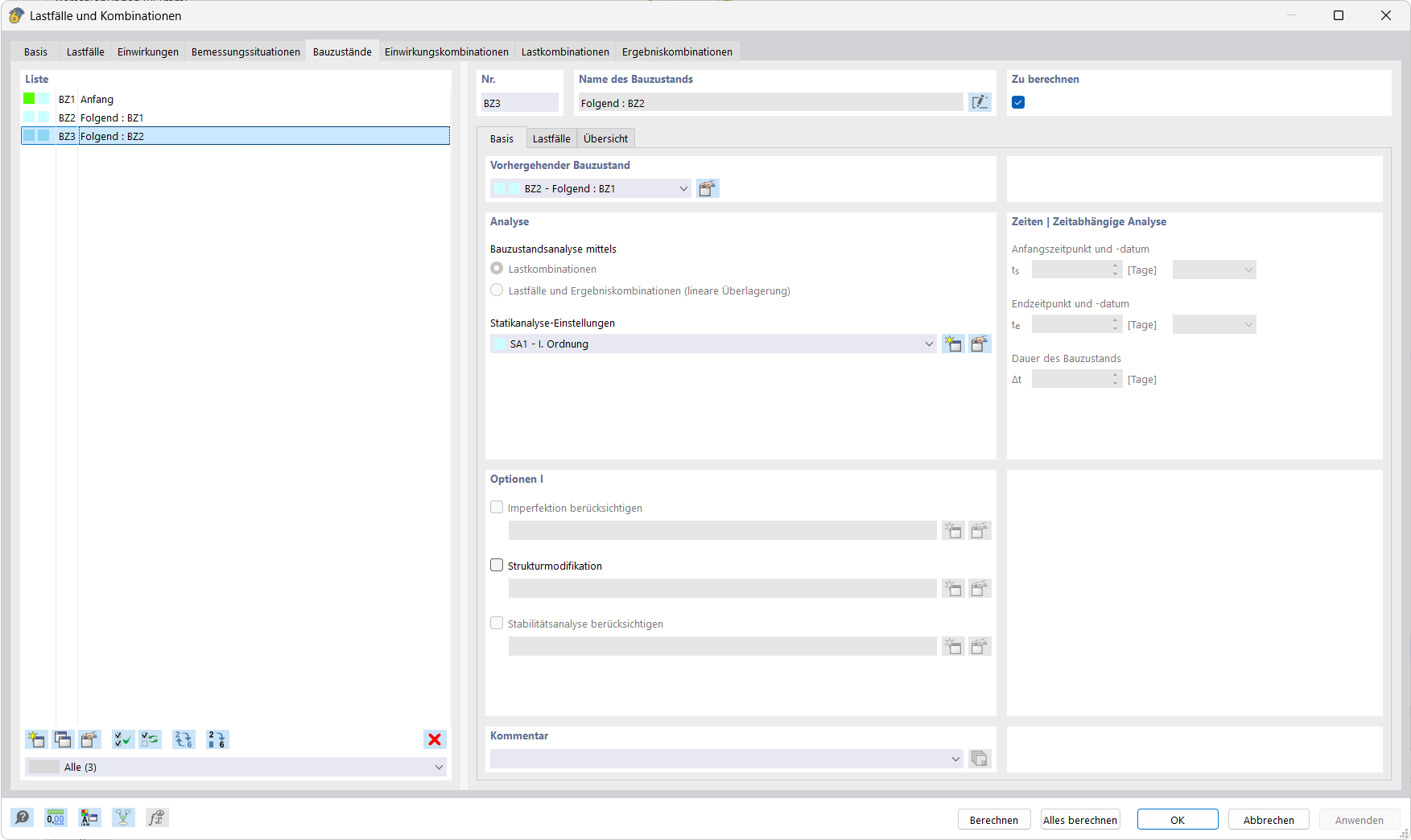The image size is (1411, 840).
Task: Open the Alle (3) filter dropdown
Action: (439, 767)
